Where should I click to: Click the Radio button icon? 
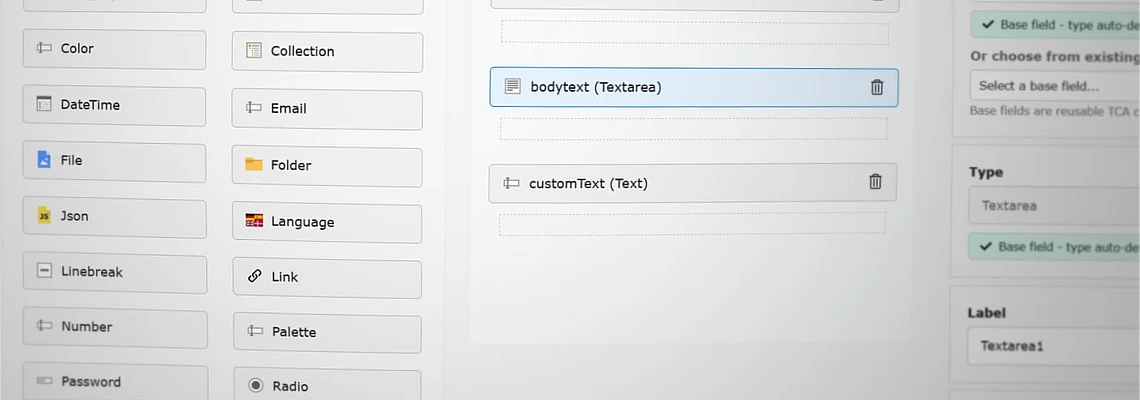tap(255, 385)
